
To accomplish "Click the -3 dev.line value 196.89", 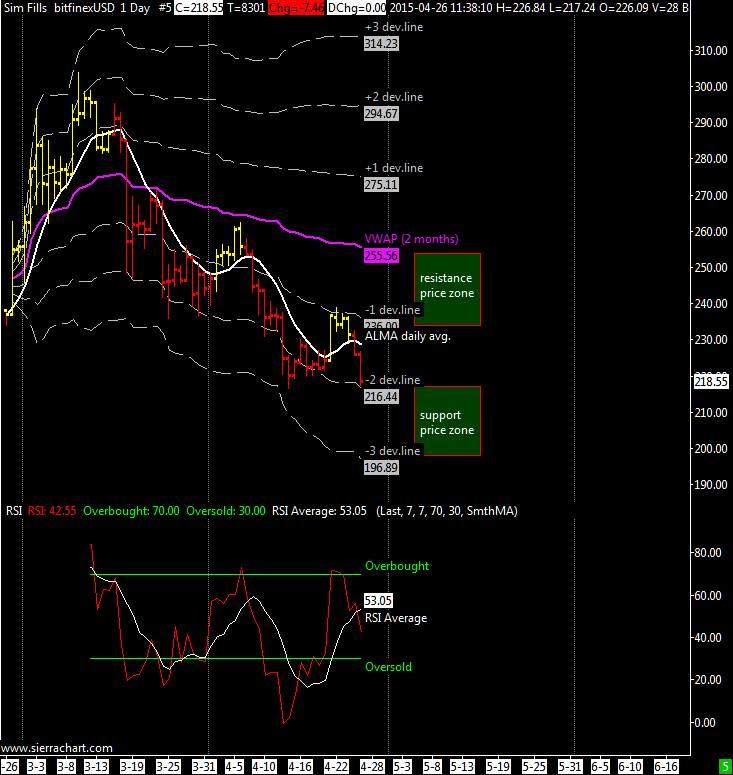I will pos(382,467).
